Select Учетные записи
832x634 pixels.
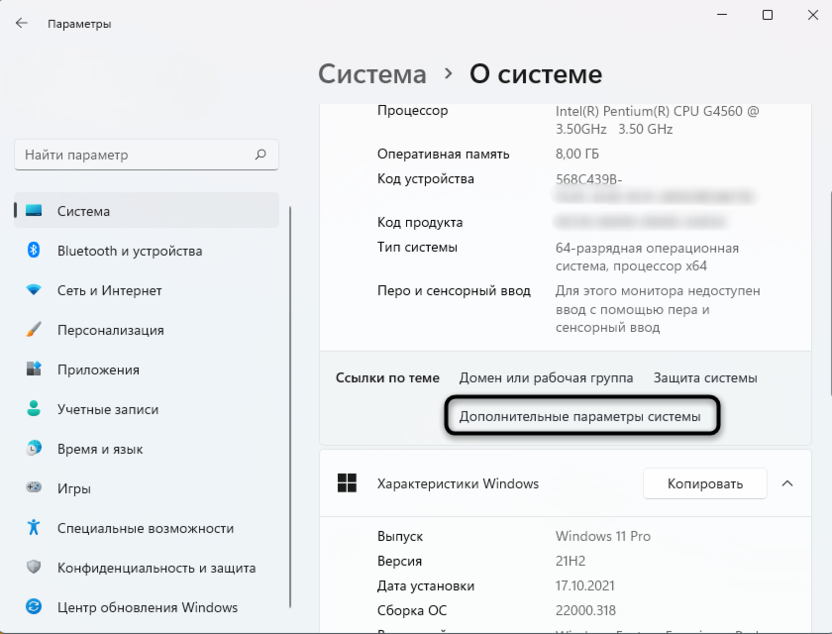tap(146, 409)
